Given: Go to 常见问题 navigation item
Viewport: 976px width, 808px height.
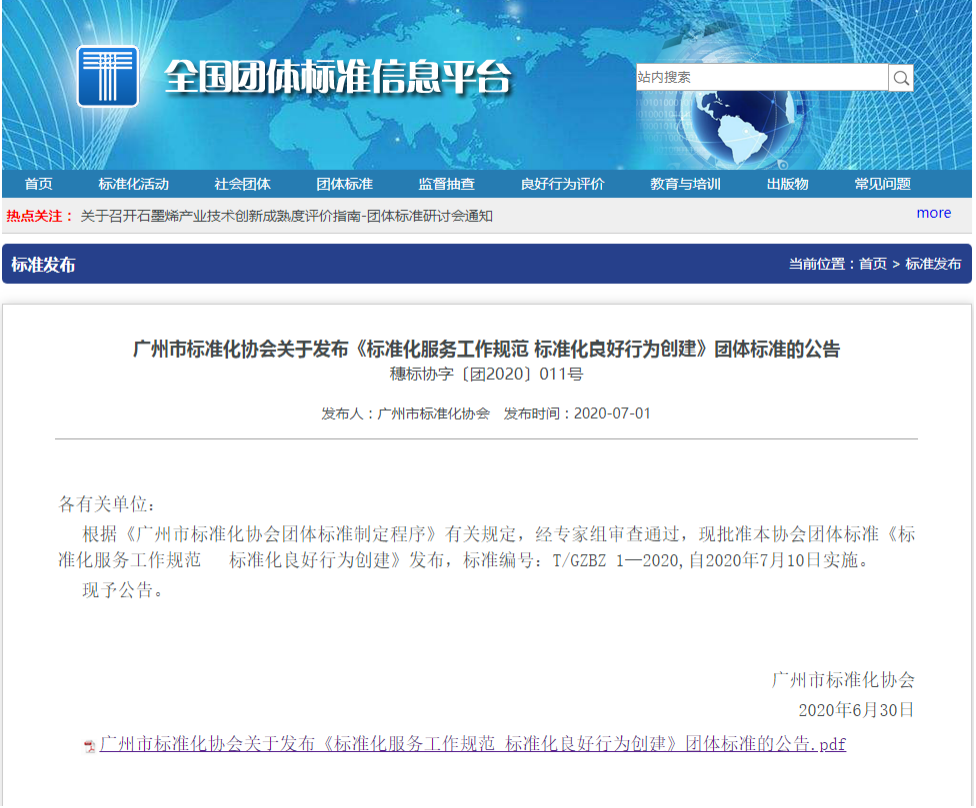Looking at the screenshot, I should click(x=882, y=184).
